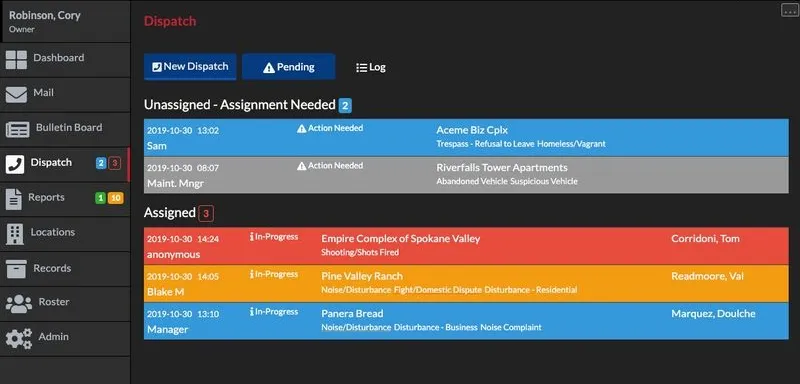800x384 pixels.
Task: Click info icon in Pine Valley Ranch row
Action: pyautogui.click(x=252, y=274)
